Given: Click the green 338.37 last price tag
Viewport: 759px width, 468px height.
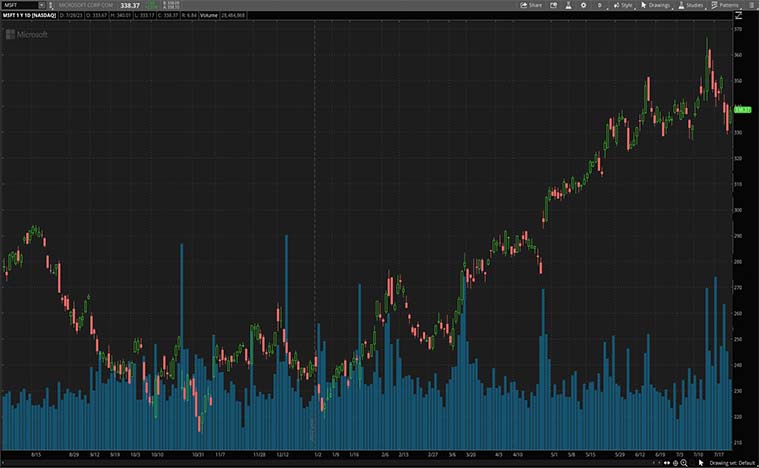Looking at the screenshot, I should point(743,110).
